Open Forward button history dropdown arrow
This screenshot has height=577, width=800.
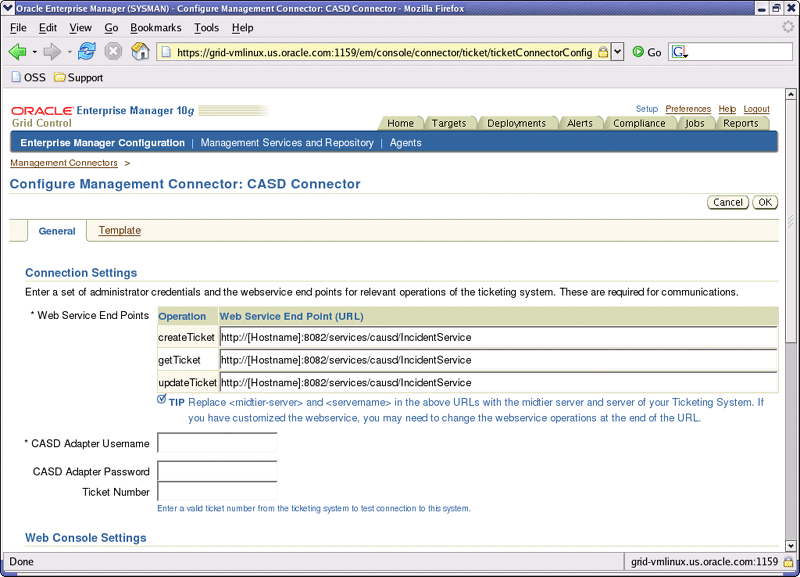[x=69, y=52]
